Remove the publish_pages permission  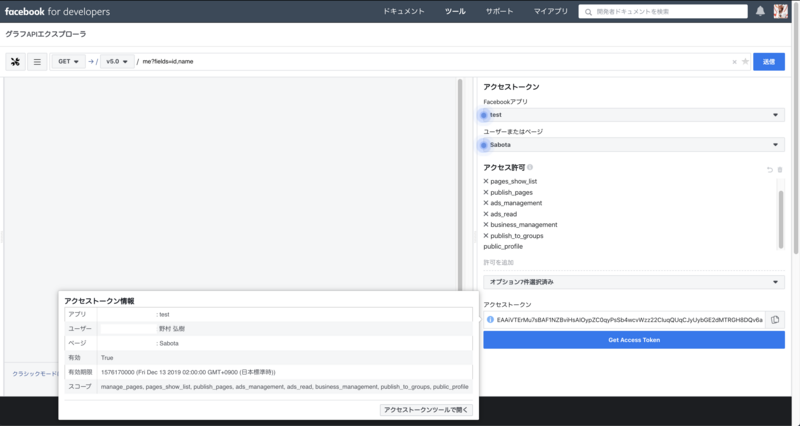486,192
